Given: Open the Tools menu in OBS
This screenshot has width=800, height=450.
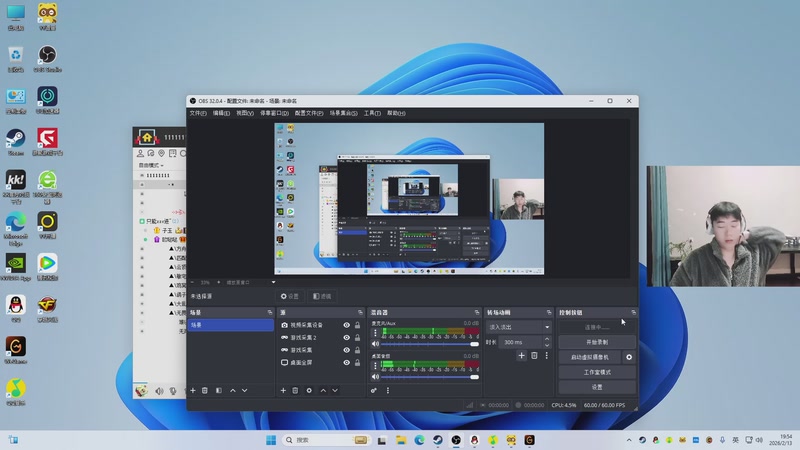Looking at the screenshot, I should coord(372,113).
